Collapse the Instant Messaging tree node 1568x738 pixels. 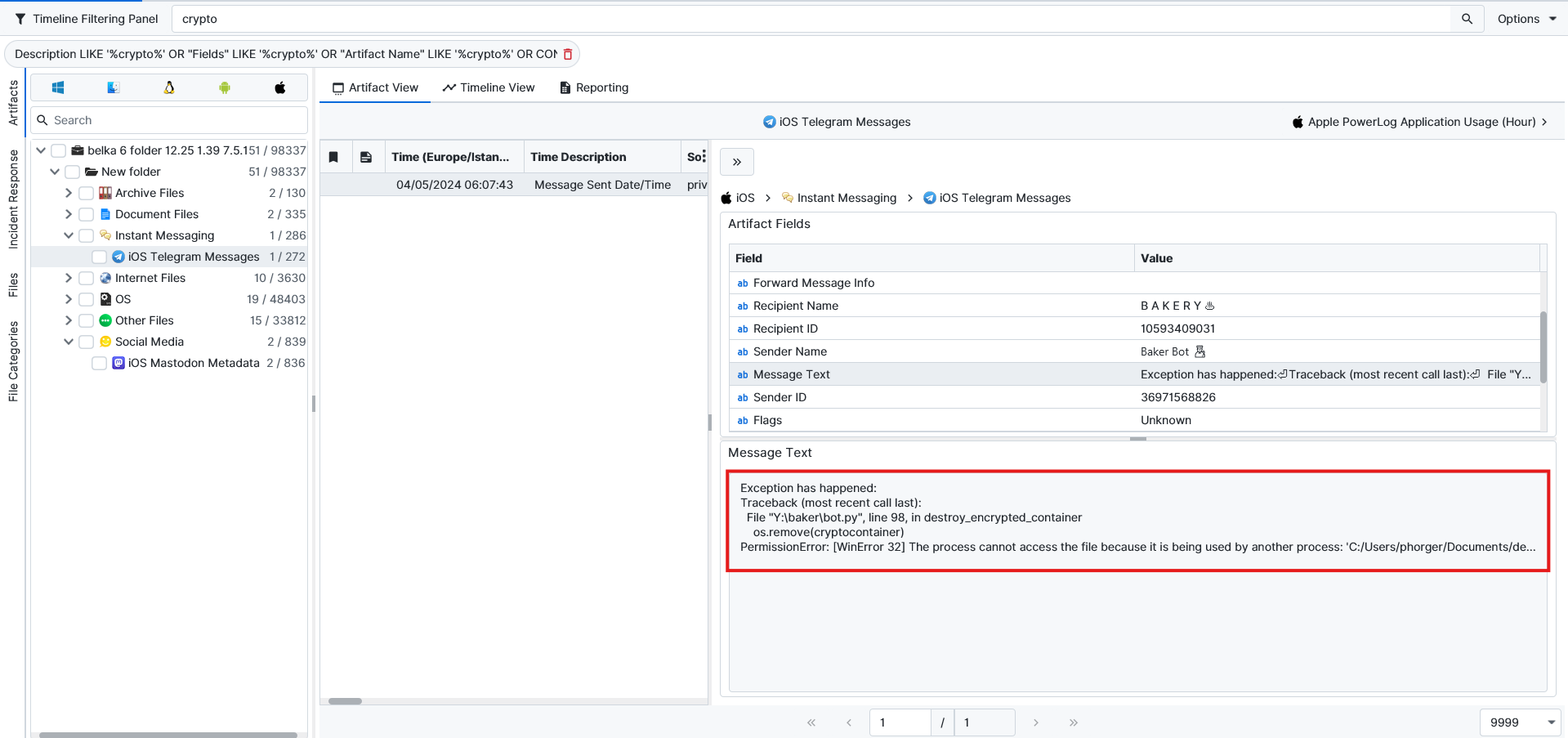click(69, 235)
